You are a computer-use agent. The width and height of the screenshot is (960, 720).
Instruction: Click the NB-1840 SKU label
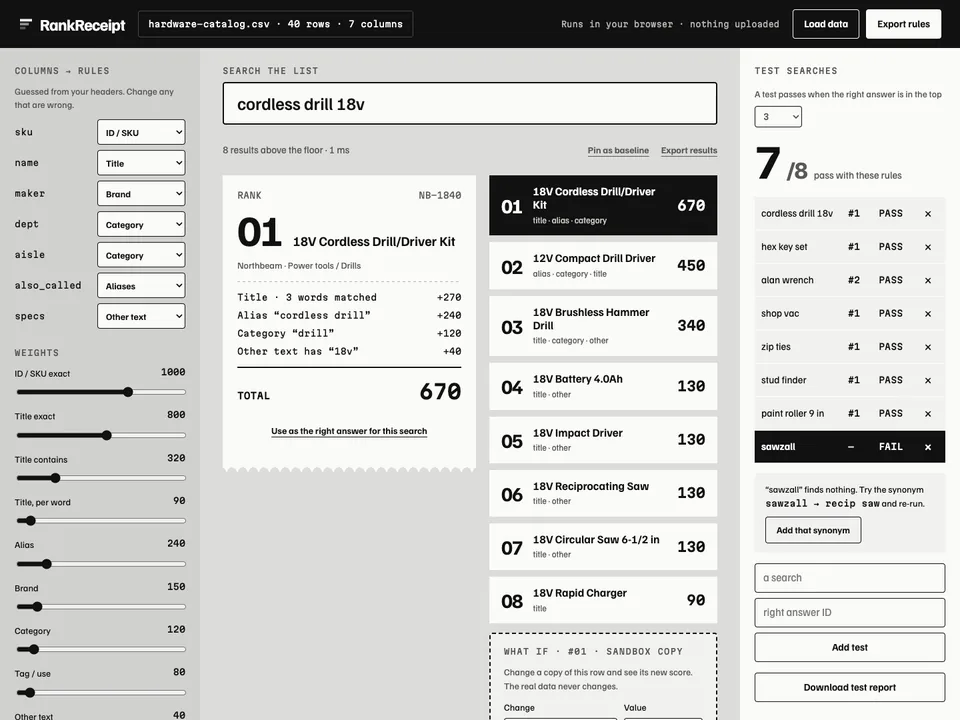click(x=440, y=195)
